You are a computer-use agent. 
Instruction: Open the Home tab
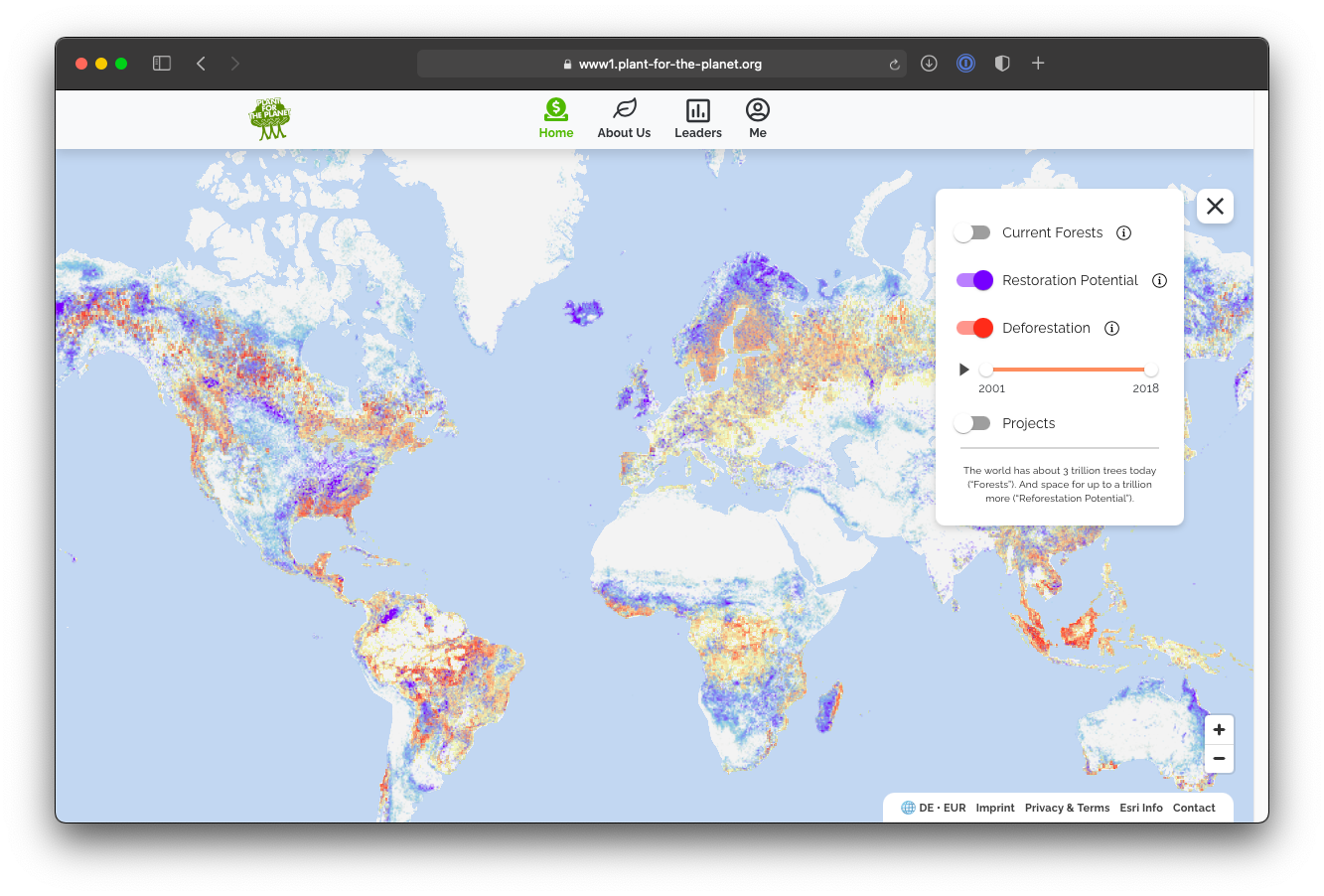(x=556, y=119)
